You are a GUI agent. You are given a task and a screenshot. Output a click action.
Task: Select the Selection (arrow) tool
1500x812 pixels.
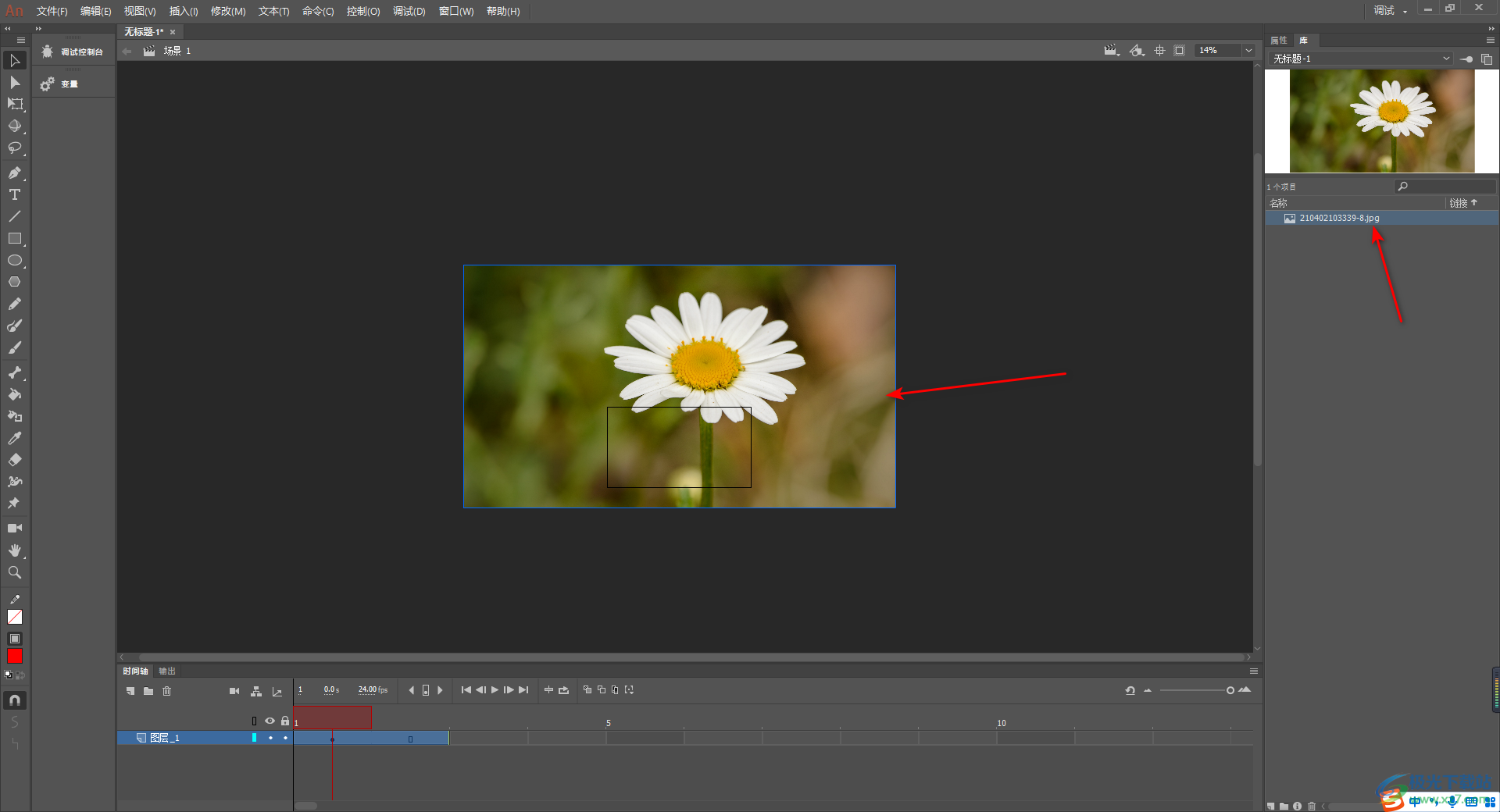15,61
